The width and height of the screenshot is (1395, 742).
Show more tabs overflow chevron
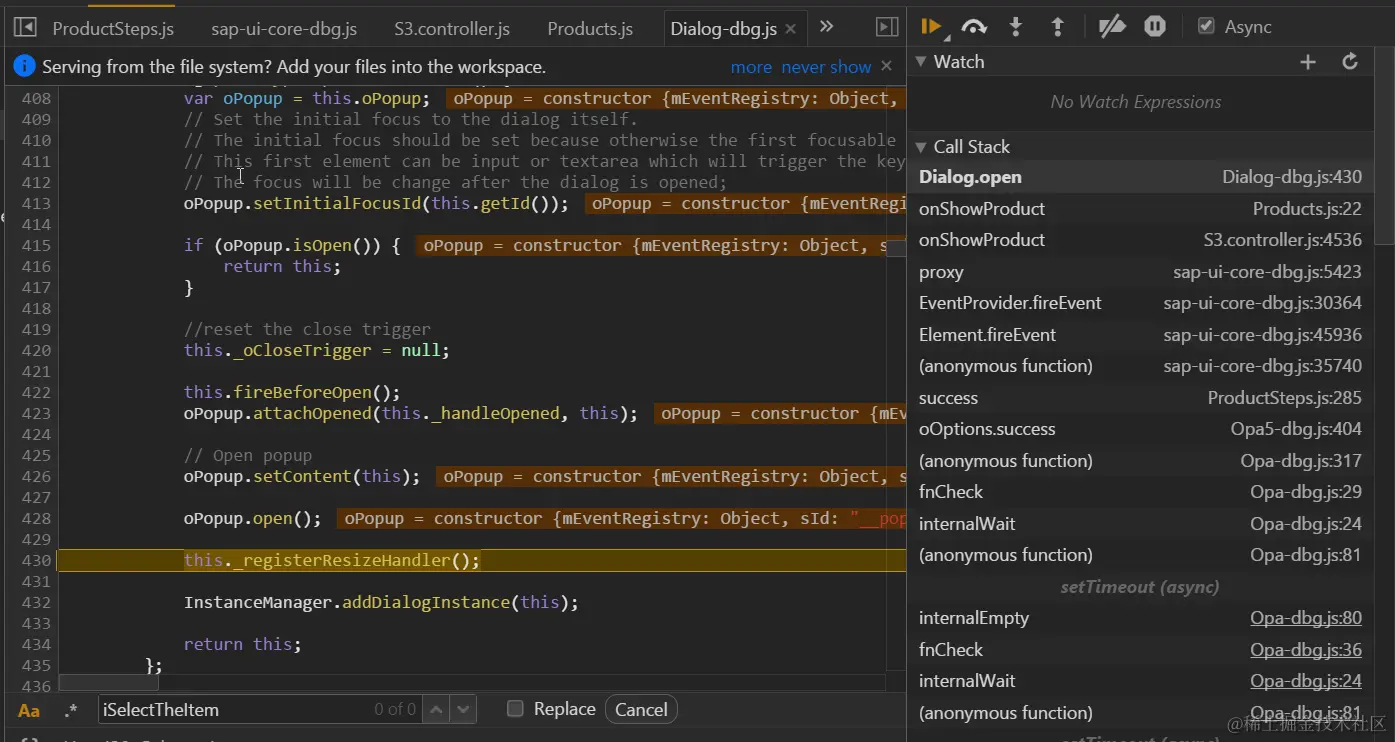point(826,27)
